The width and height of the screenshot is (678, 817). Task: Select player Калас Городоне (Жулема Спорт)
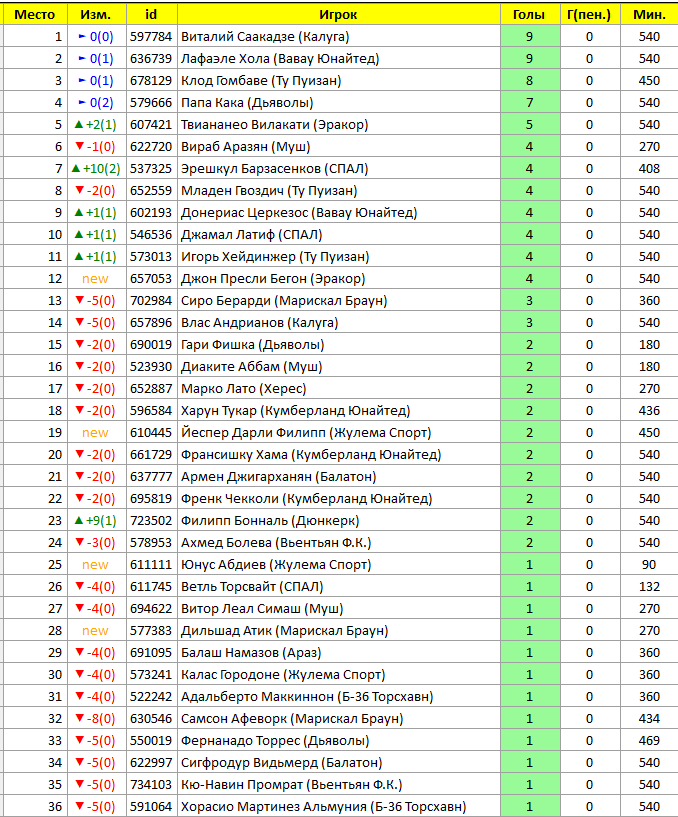[283, 675]
